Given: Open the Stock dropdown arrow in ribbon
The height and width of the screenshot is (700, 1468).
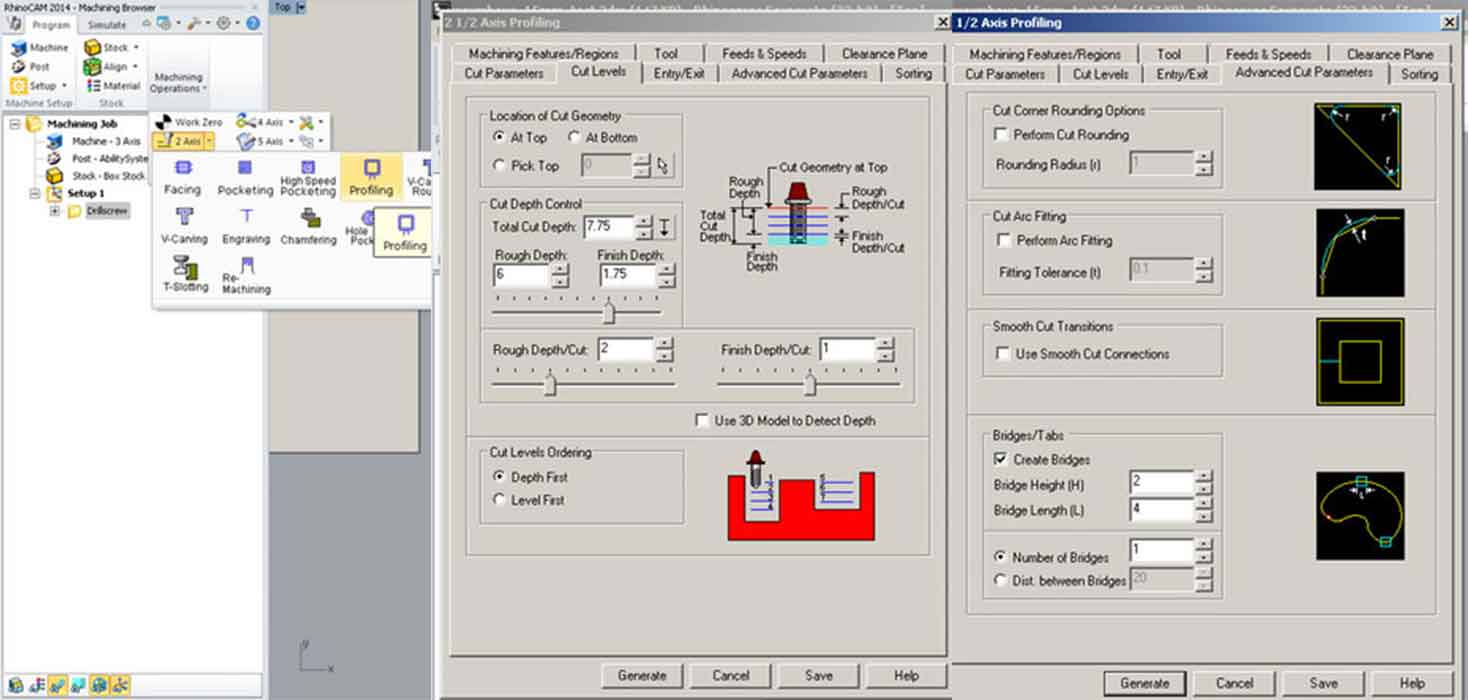Looking at the screenshot, I should coord(136,48).
